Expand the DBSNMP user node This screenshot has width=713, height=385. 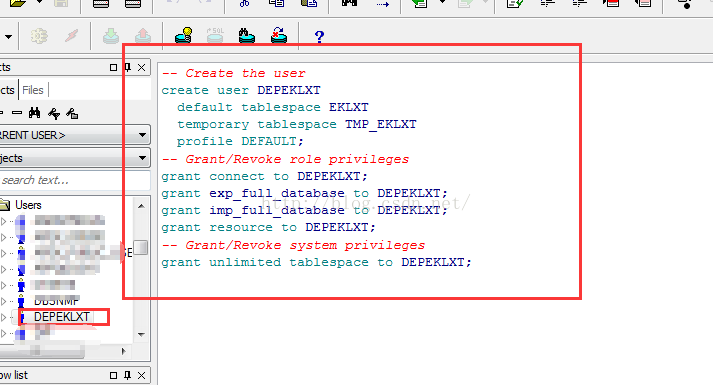4,301
